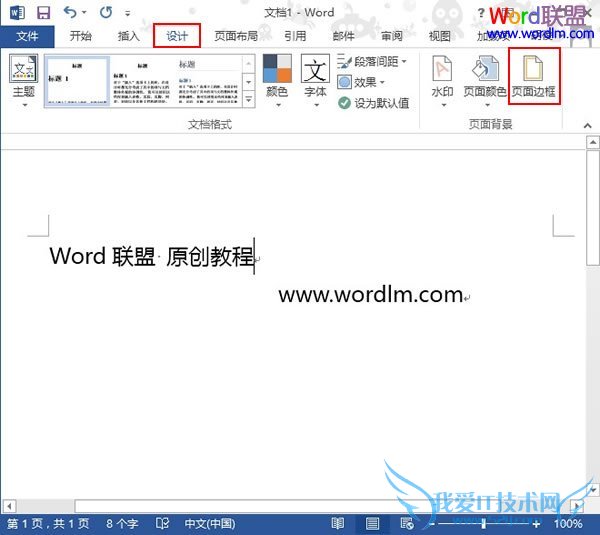This screenshot has width=600, height=535.
Task: Open the 水印 watermark button
Action: [442, 81]
